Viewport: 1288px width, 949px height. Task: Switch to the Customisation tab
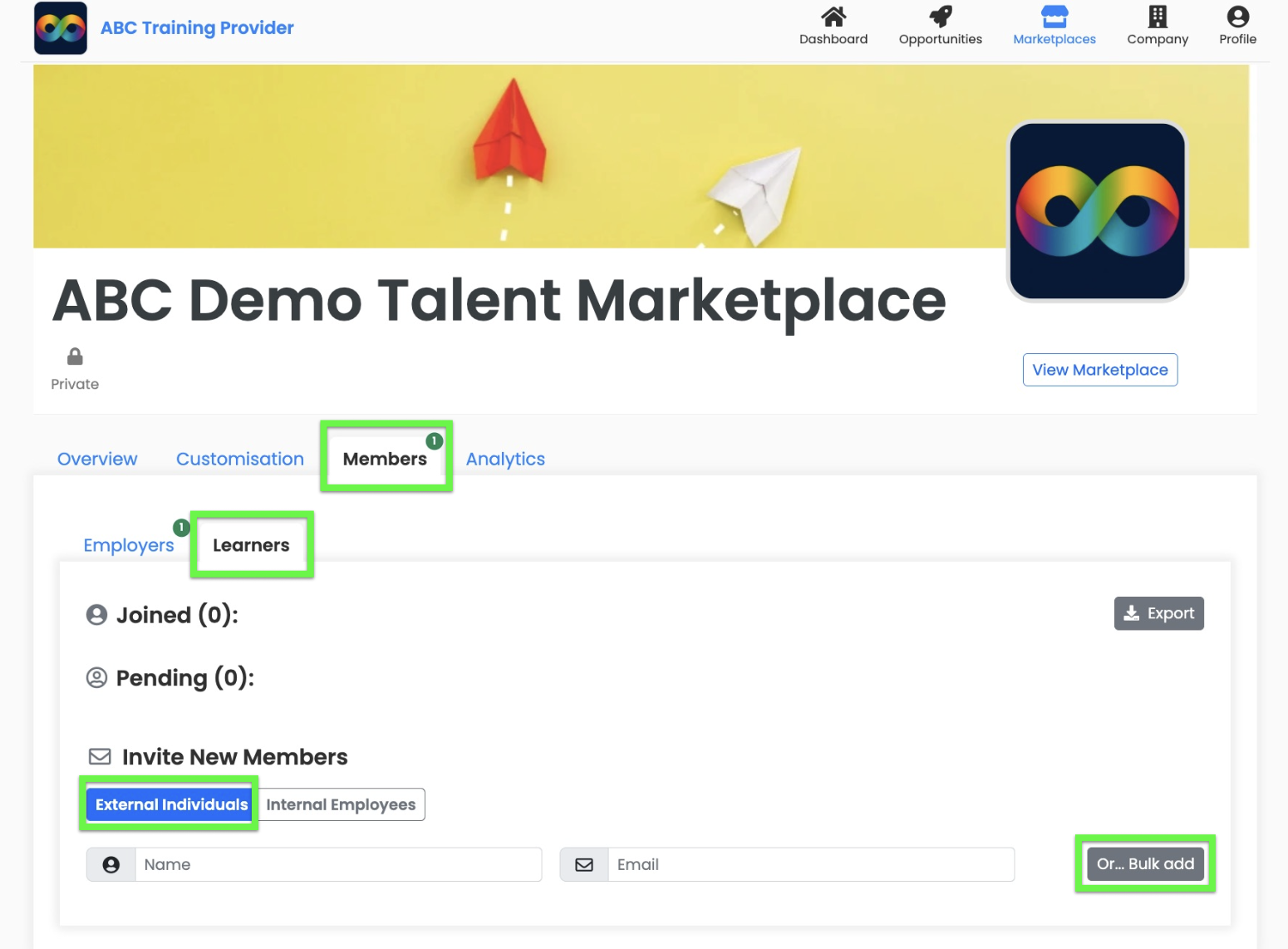coord(240,459)
